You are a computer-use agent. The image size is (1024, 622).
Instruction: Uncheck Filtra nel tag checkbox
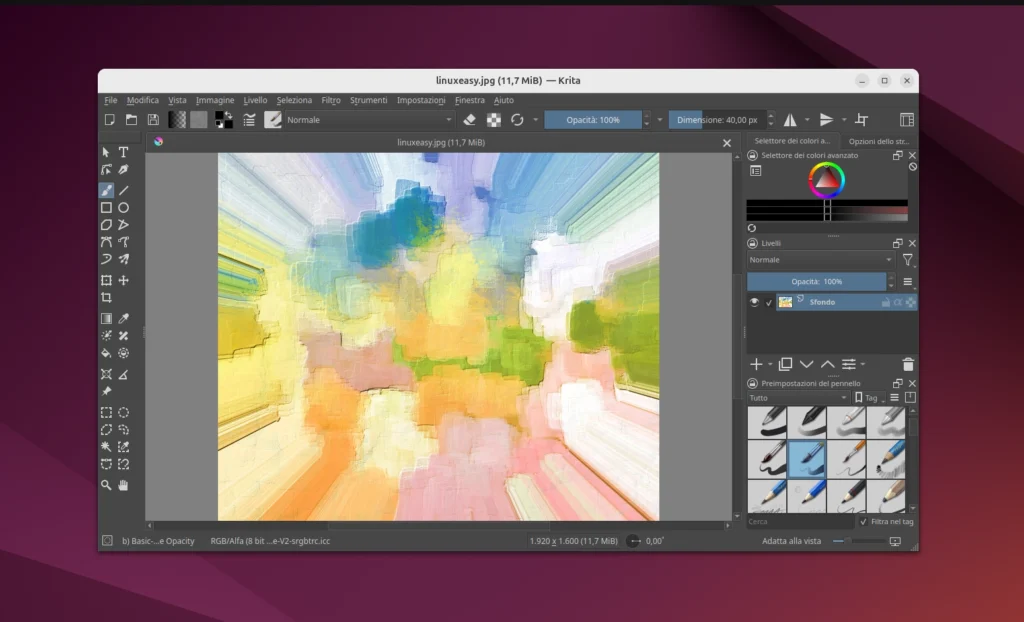click(864, 521)
